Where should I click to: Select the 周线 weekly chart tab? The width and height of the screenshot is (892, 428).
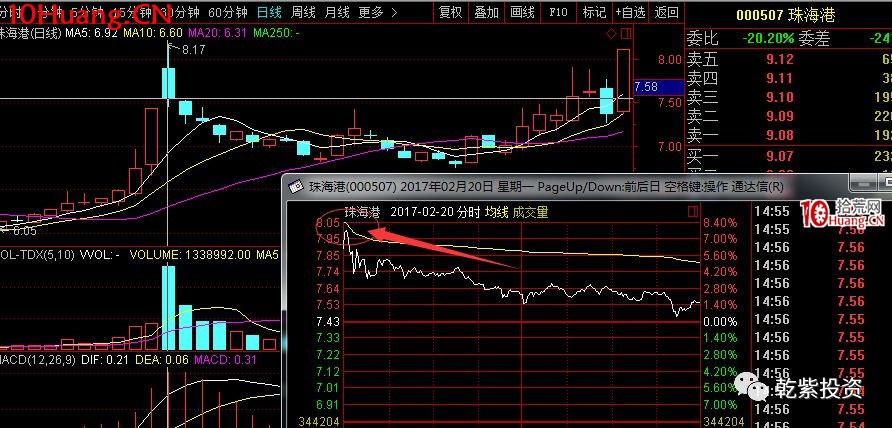pyautogui.click(x=304, y=11)
